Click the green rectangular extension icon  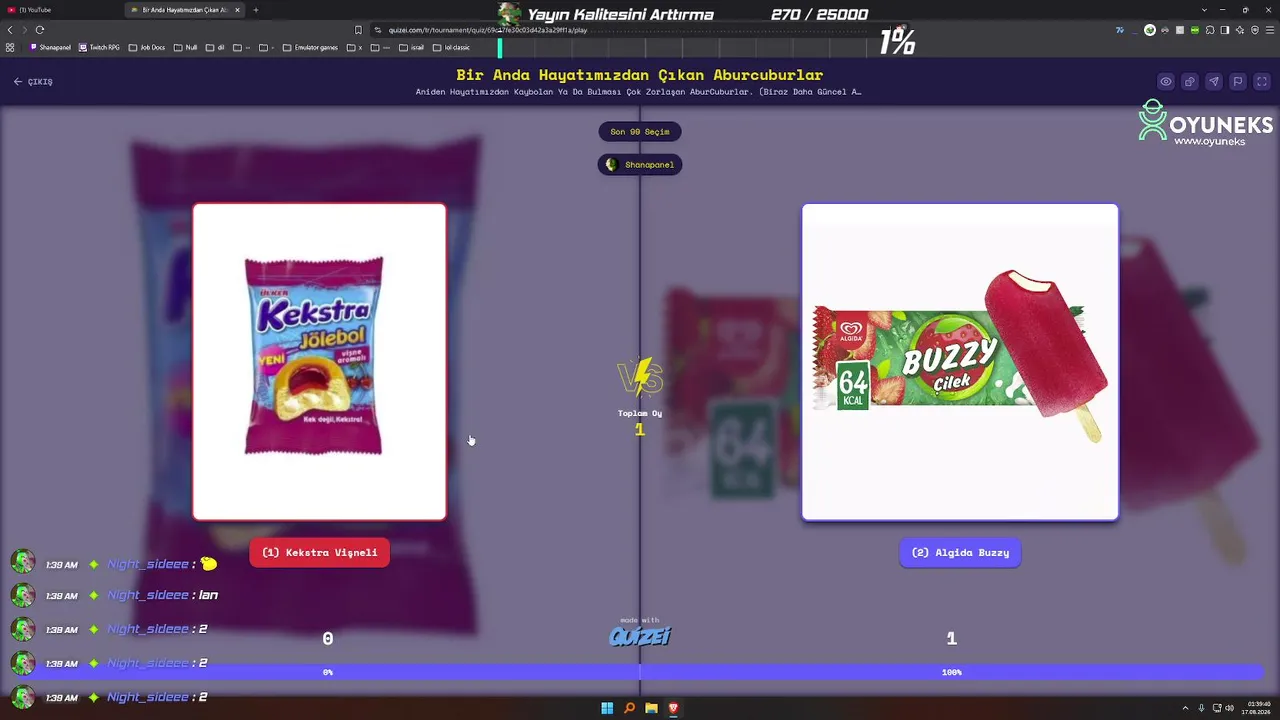point(1195,30)
